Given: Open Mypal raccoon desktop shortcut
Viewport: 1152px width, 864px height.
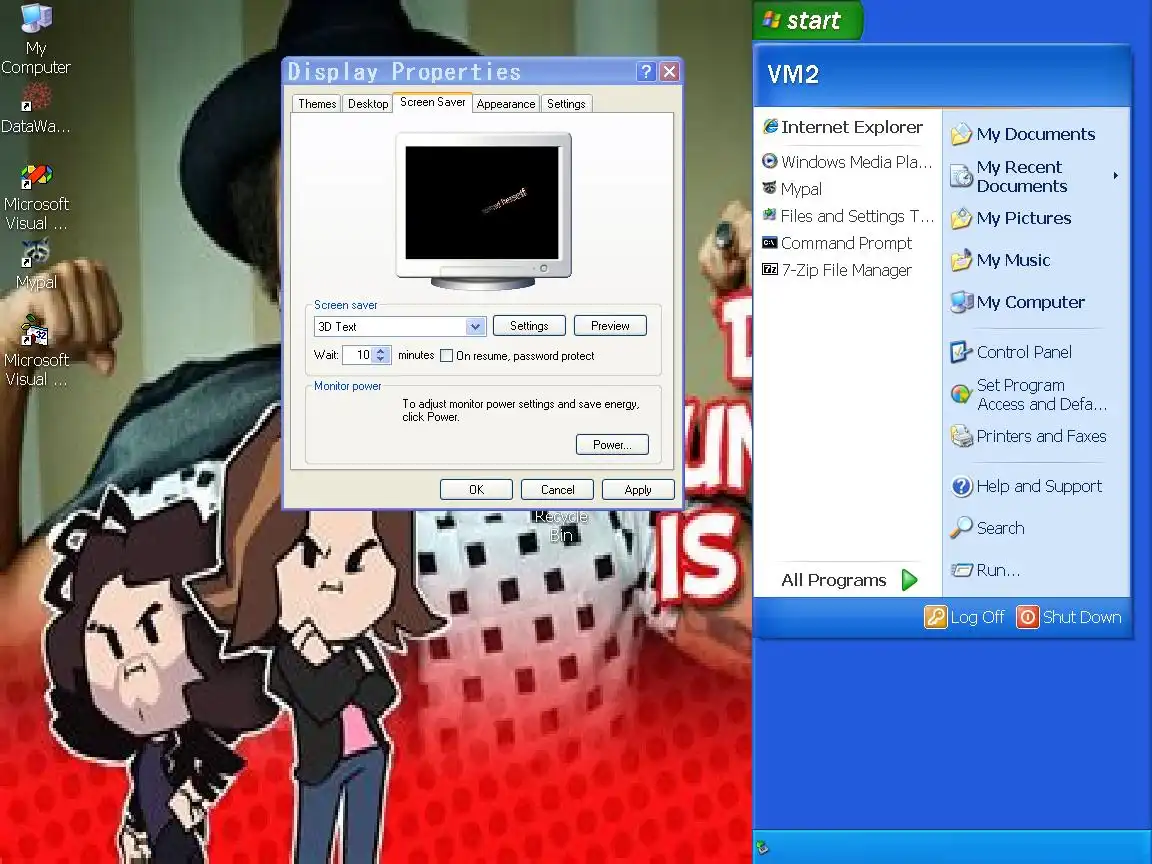Looking at the screenshot, I should click(x=35, y=264).
